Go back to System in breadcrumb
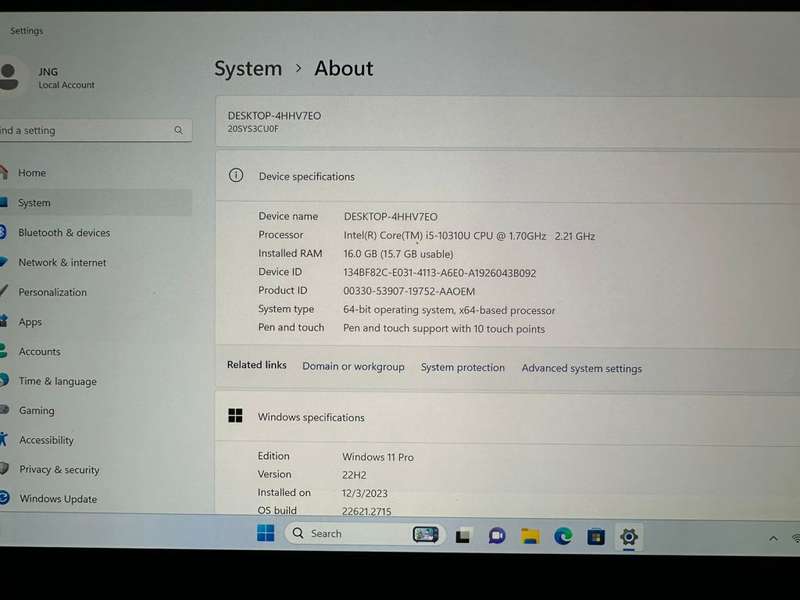Screen dimensions: 800x600 coord(248,68)
